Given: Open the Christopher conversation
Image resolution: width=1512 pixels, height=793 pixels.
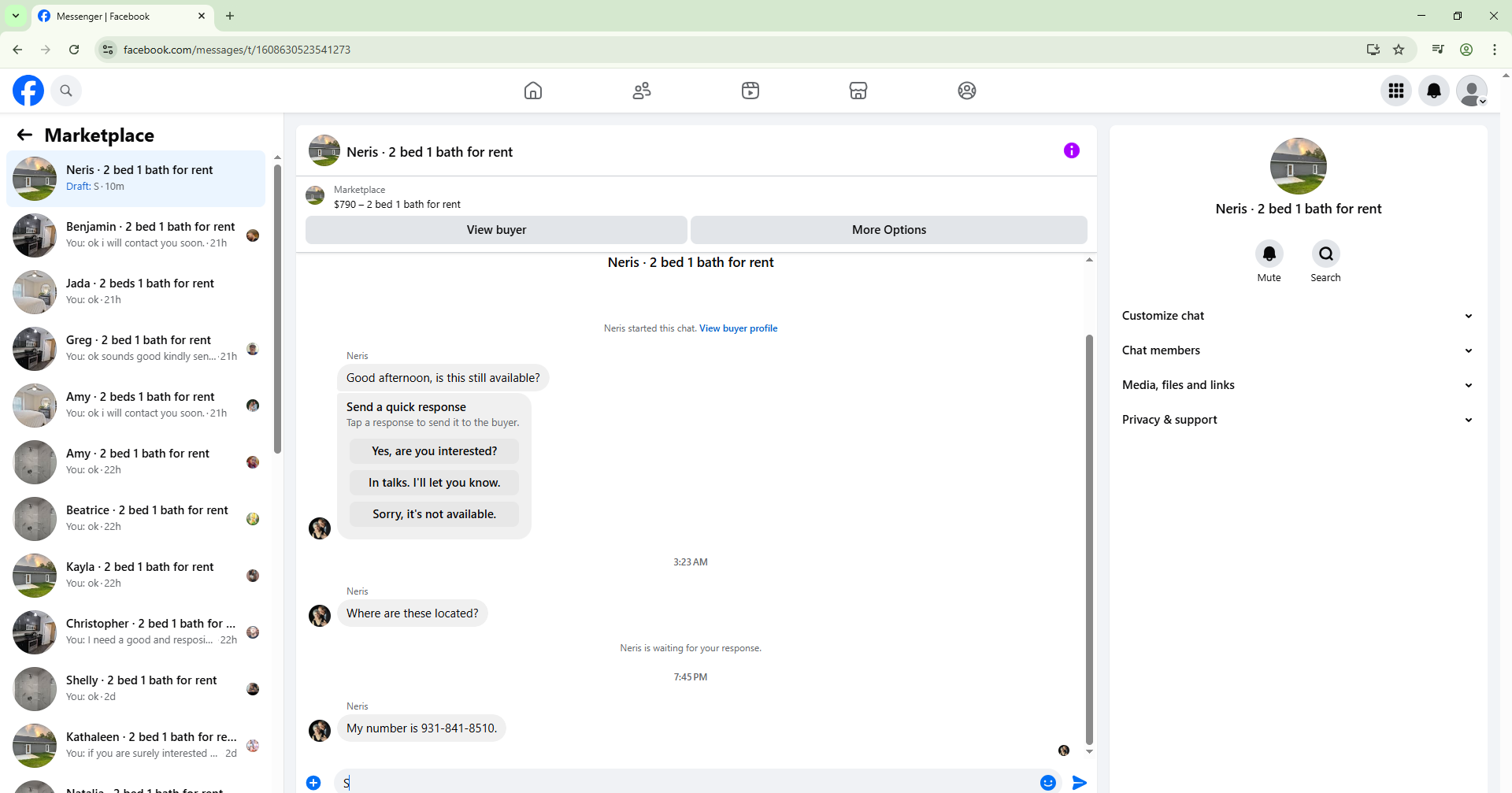Looking at the screenshot, I should point(135,632).
